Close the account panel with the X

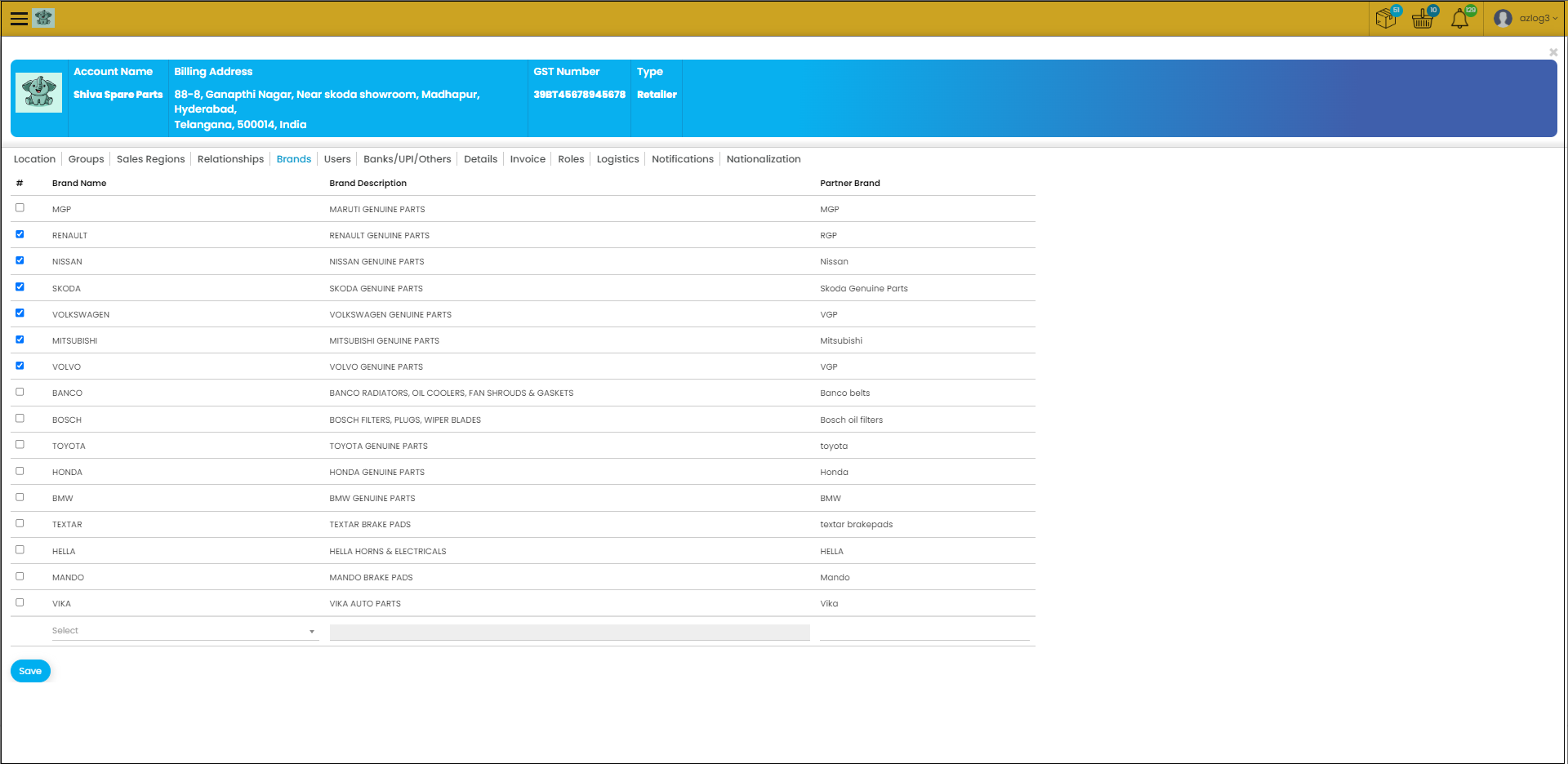tap(1553, 52)
